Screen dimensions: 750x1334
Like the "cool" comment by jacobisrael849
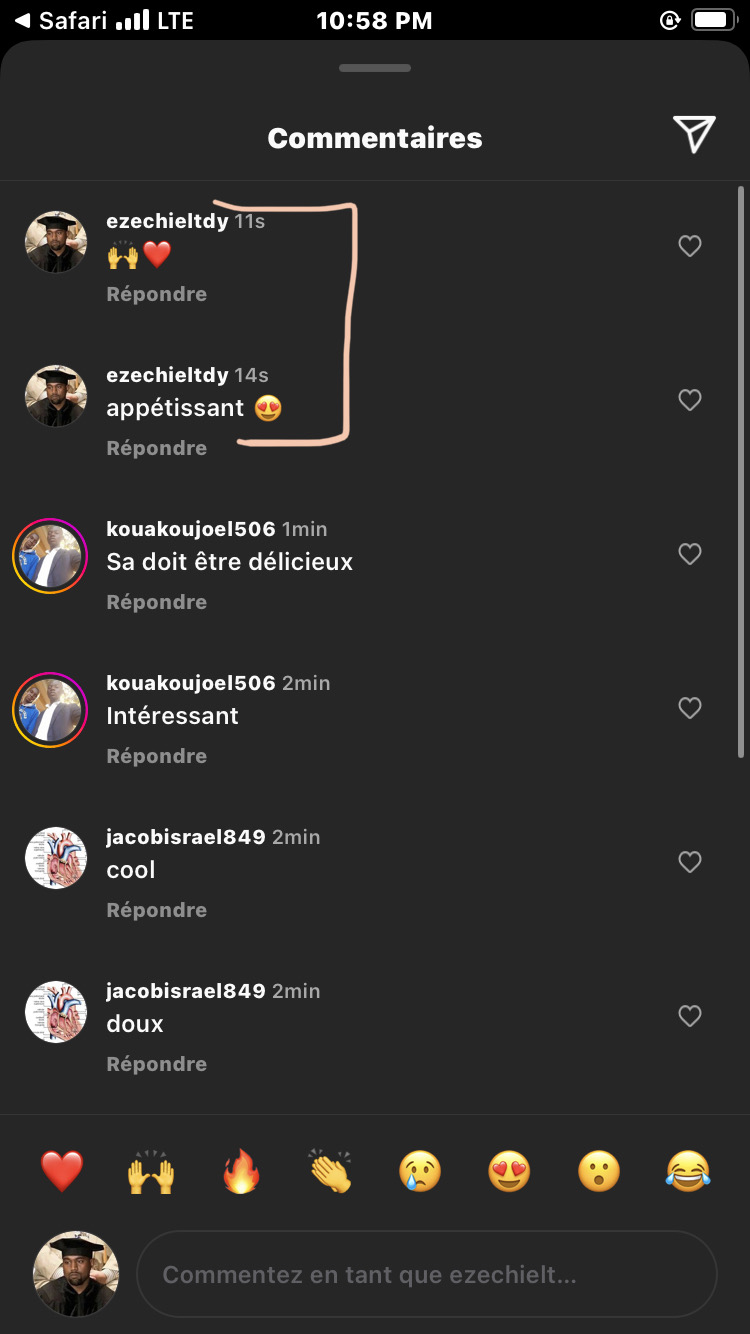[x=690, y=862]
